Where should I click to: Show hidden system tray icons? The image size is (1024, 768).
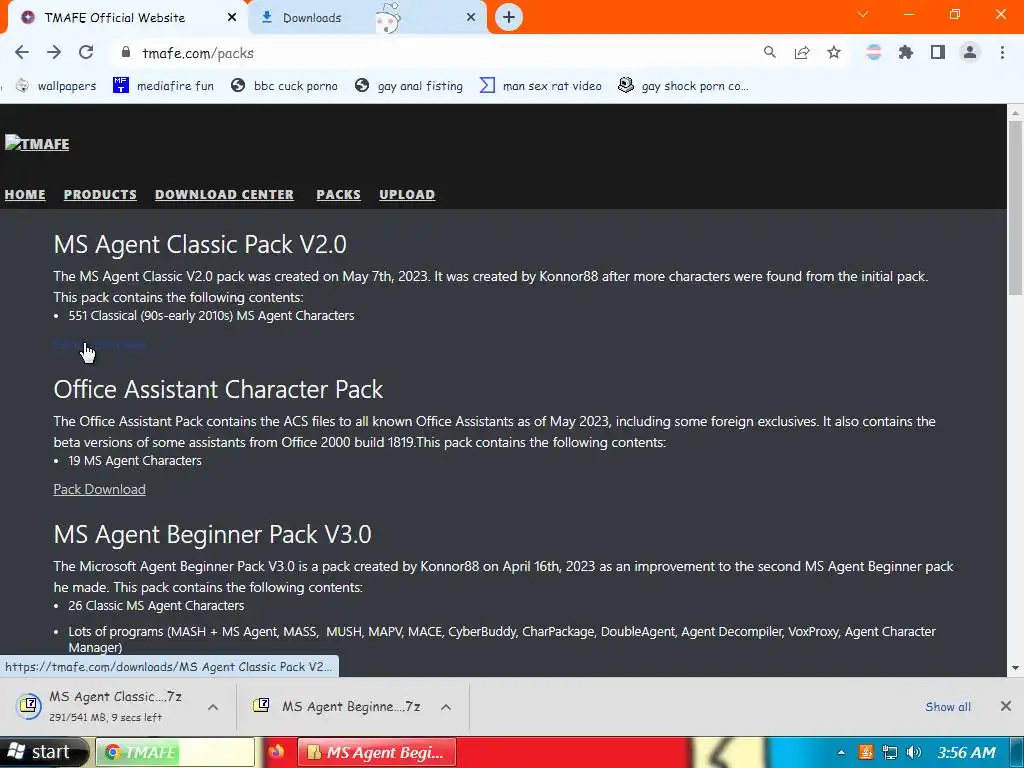tap(841, 752)
